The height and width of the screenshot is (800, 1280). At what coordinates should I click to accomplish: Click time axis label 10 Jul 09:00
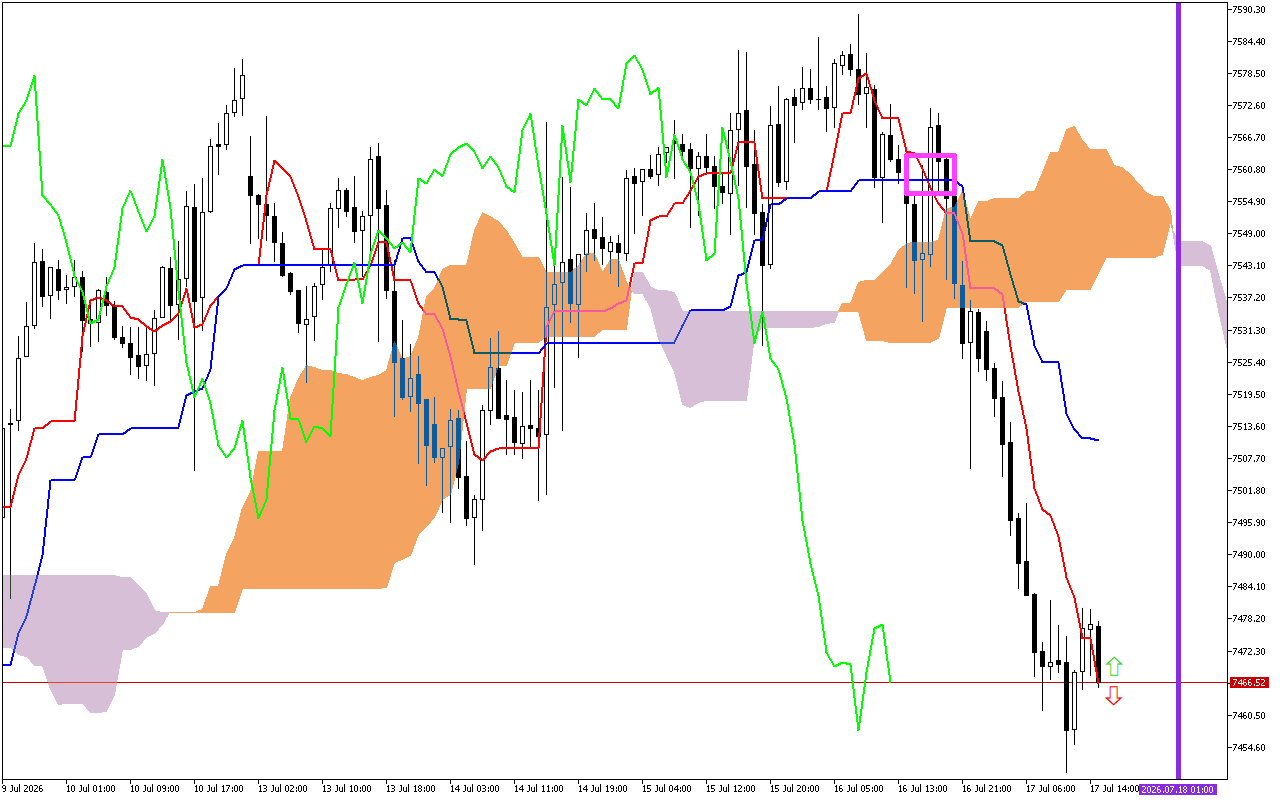154,789
